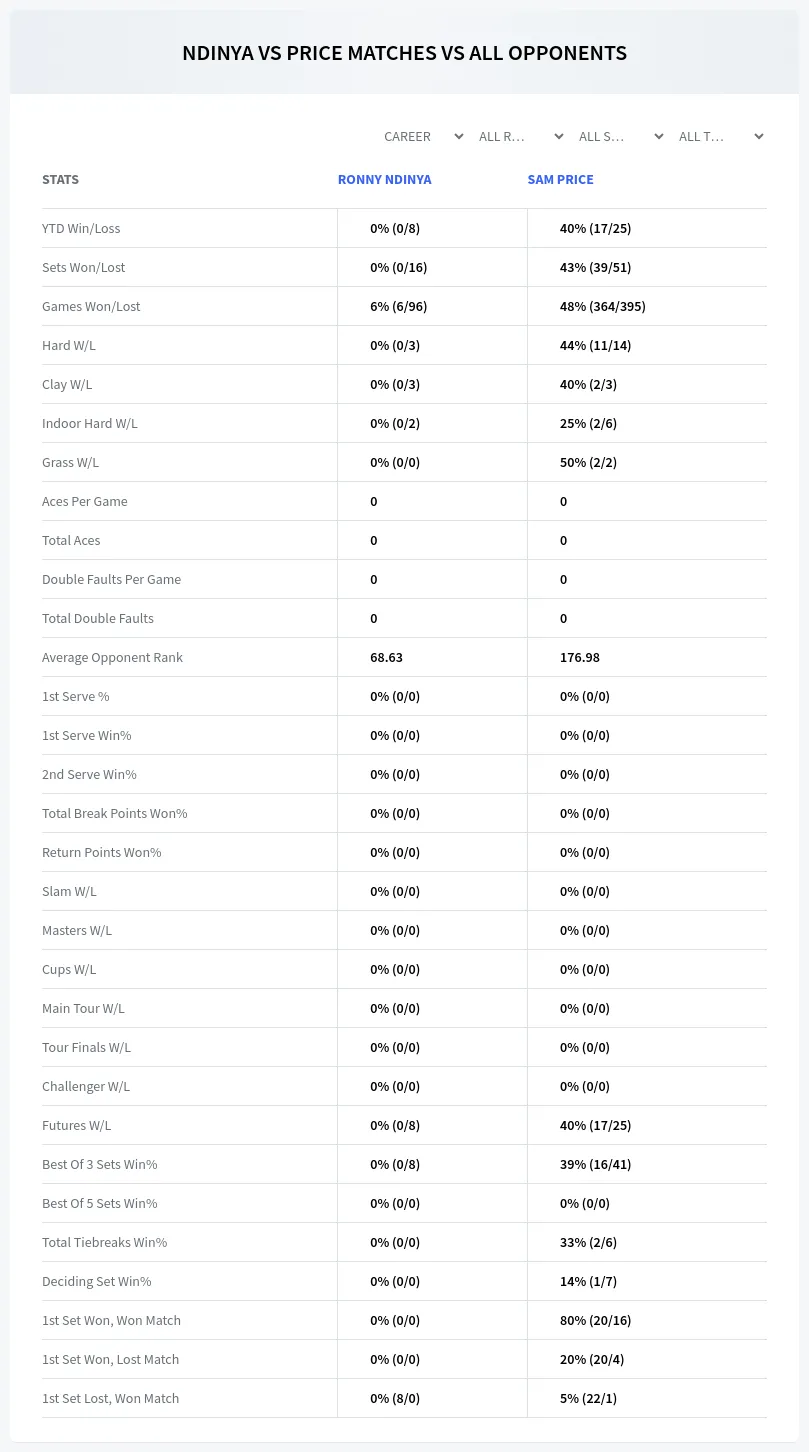Select the Grass W/L row label
809x1452 pixels.
70,462
